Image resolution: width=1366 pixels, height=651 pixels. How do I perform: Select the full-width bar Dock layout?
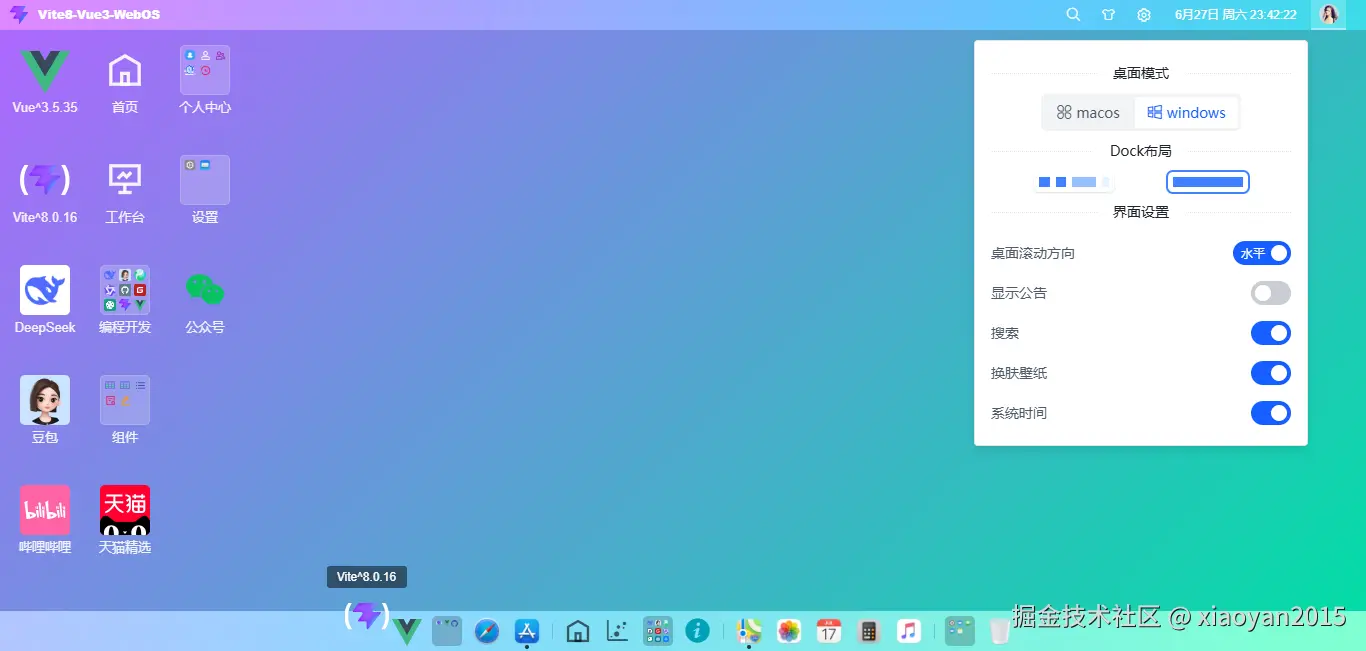pos(1208,182)
